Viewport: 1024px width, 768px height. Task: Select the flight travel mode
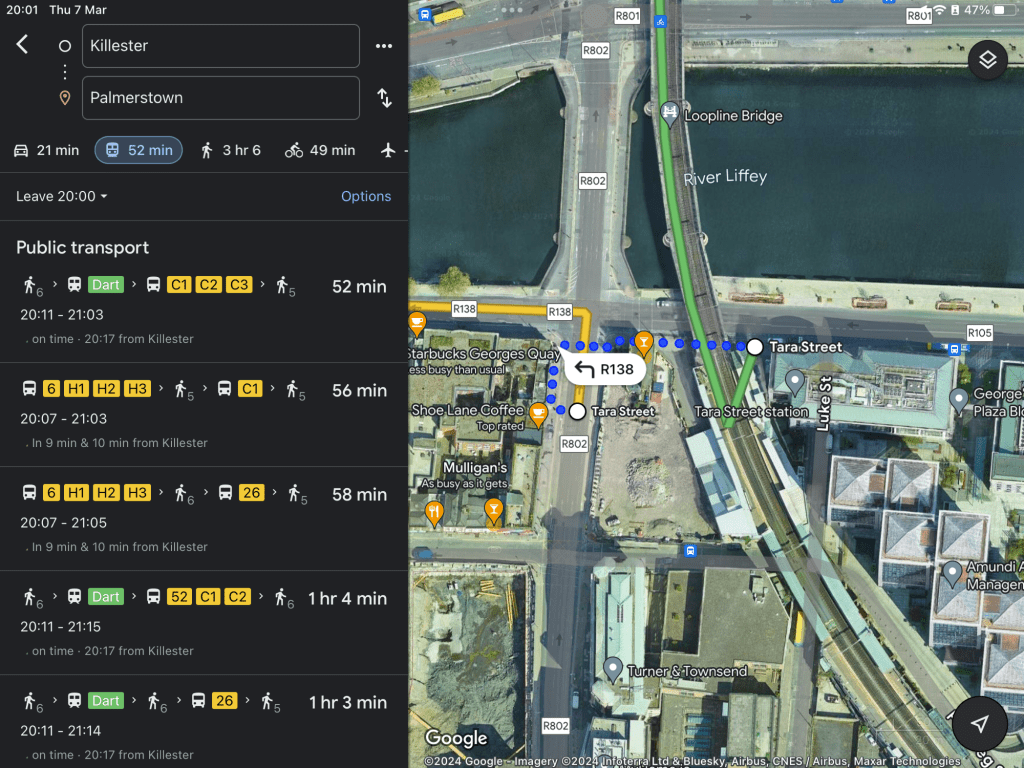[389, 150]
